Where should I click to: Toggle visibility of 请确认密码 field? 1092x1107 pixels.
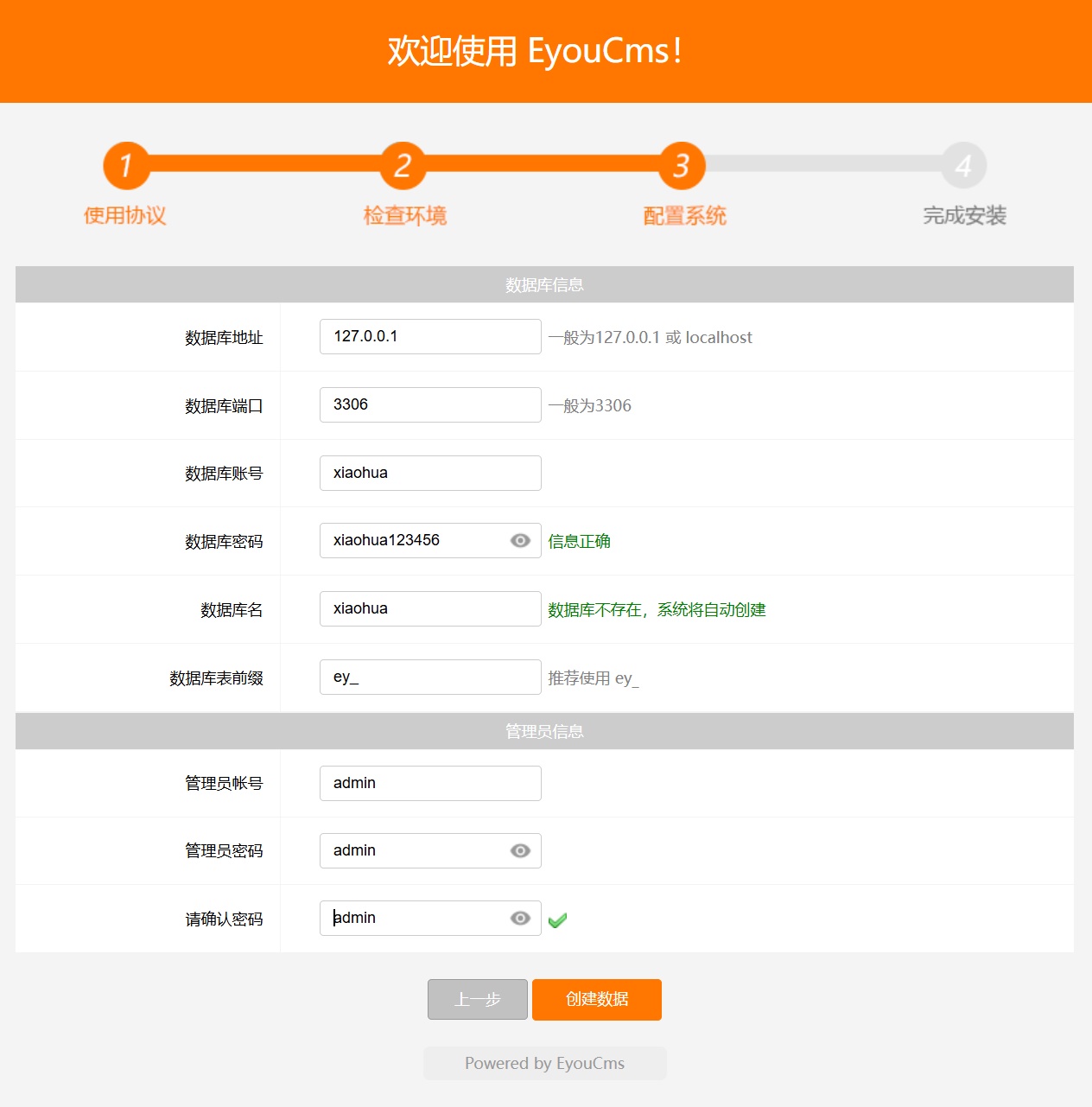520,919
